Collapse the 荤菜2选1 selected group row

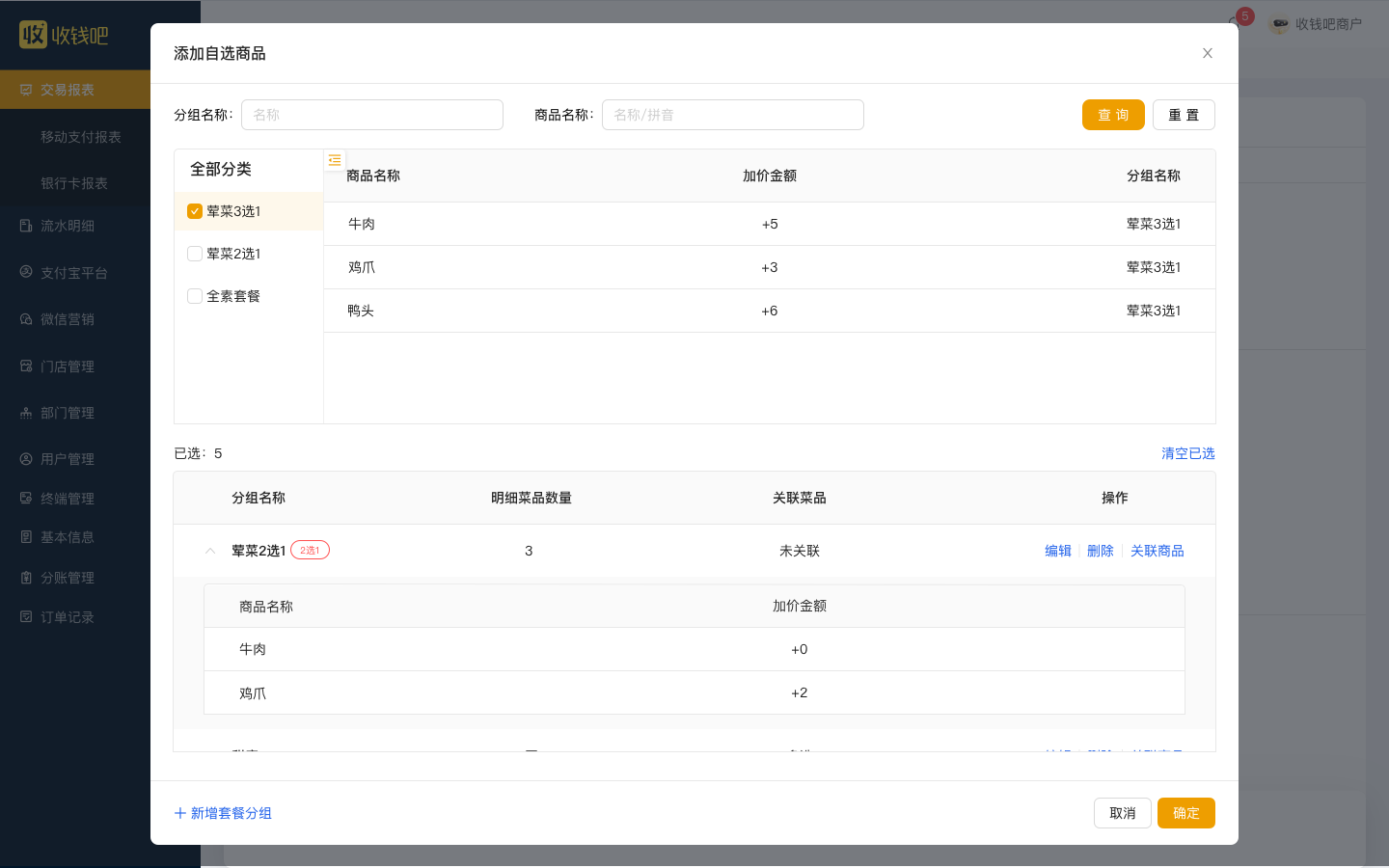click(210, 551)
